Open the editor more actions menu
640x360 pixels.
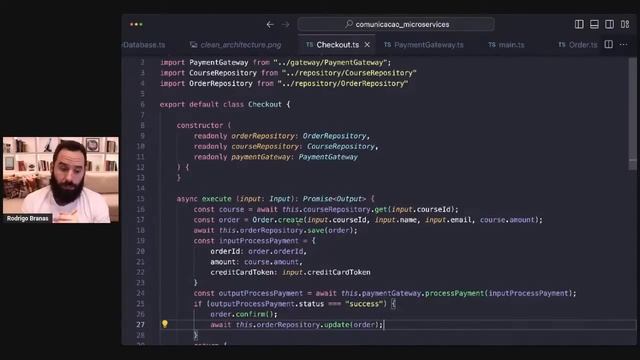pyautogui.click(x=624, y=44)
